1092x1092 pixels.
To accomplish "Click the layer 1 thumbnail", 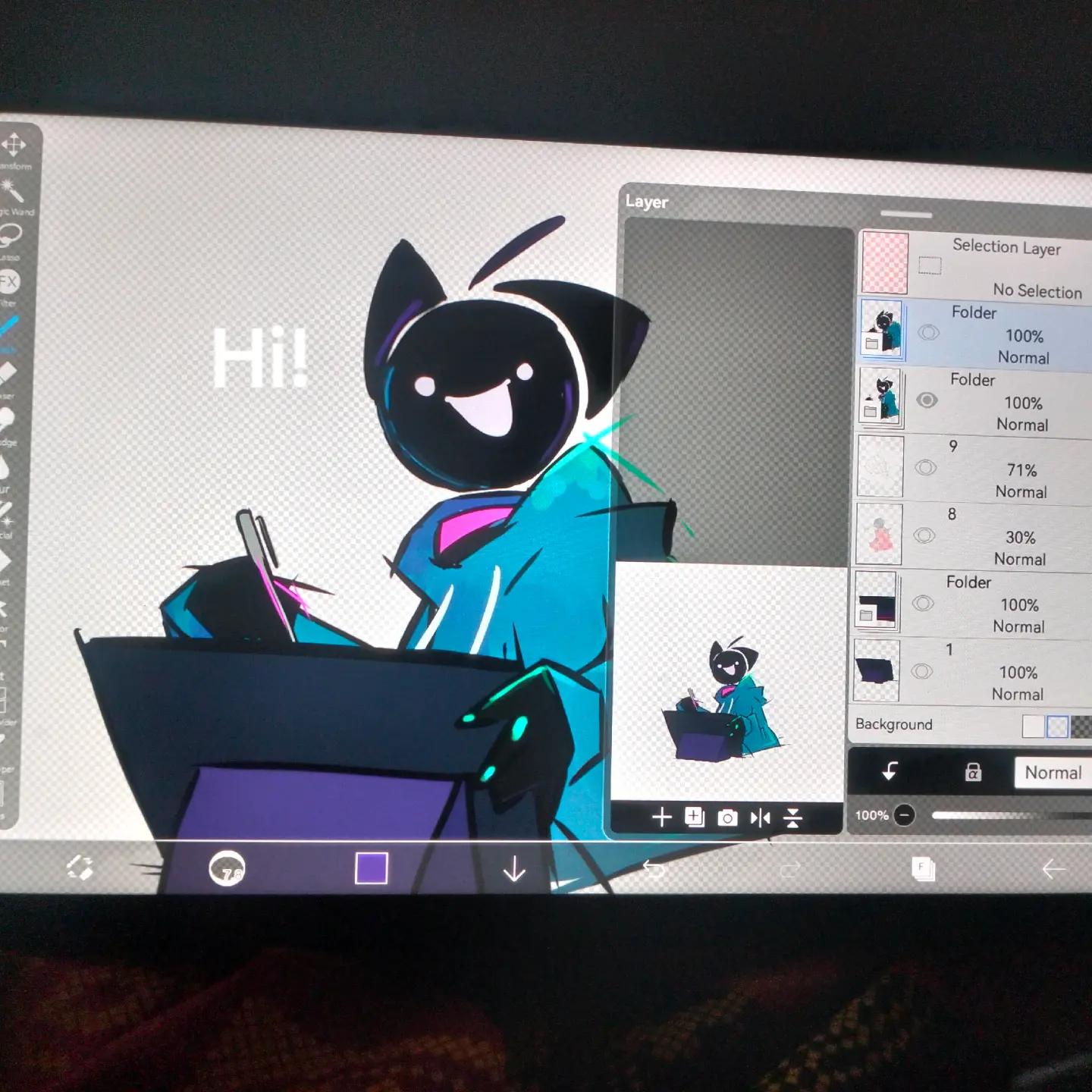I will coord(877,670).
